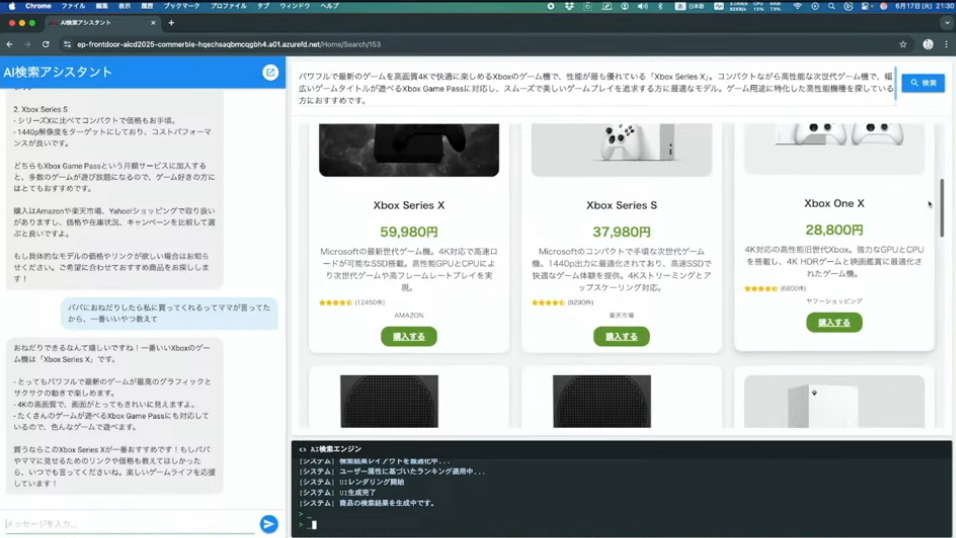Buy the Xbox Series S (購入する)
The image size is (956, 538).
[x=621, y=336]
